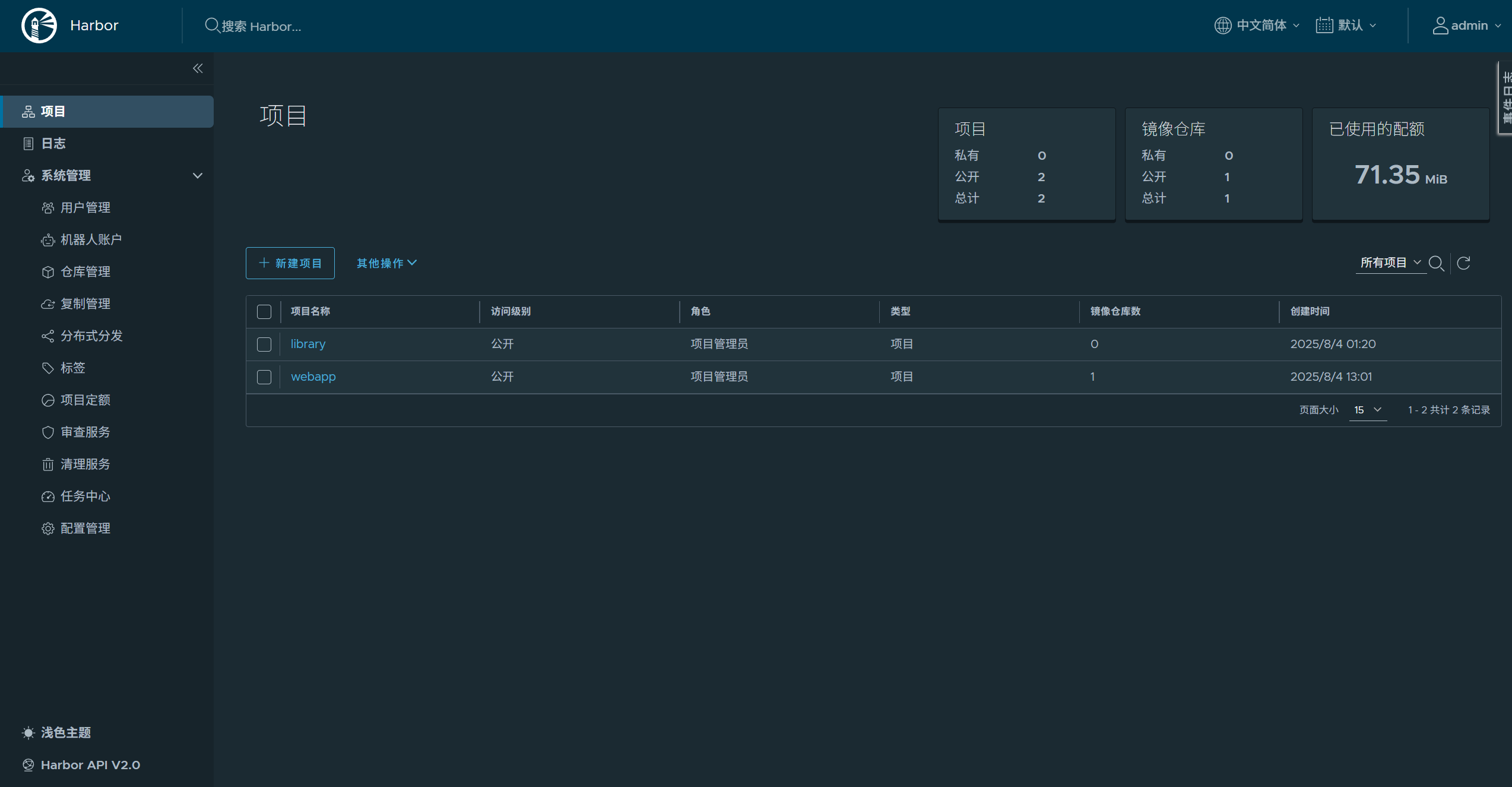The width and height of the screenshot is (1512, 787).
Task: Open the event log side panel tab
Action: pos(1505,98)
